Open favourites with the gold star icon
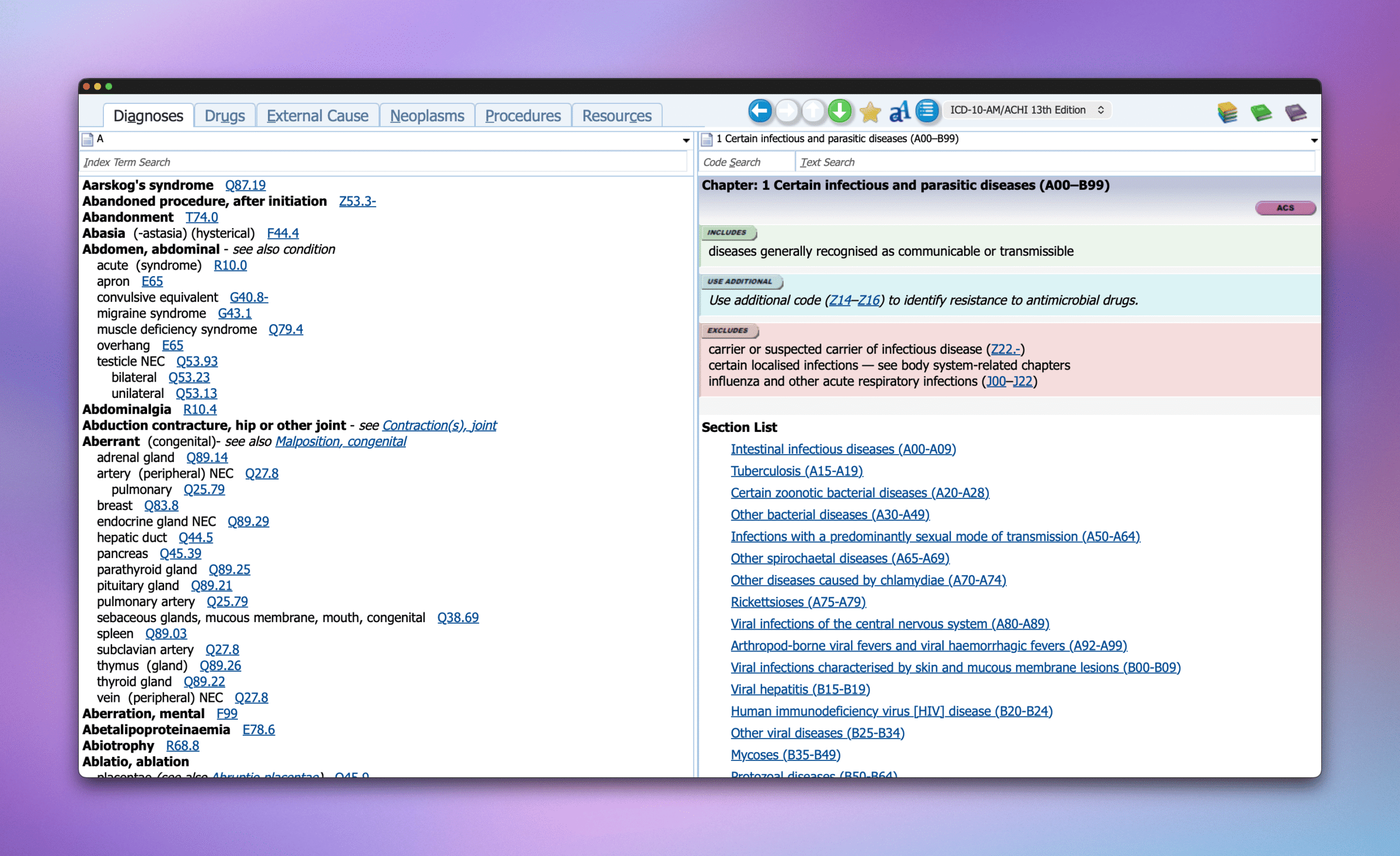 [x=870, y=112]
